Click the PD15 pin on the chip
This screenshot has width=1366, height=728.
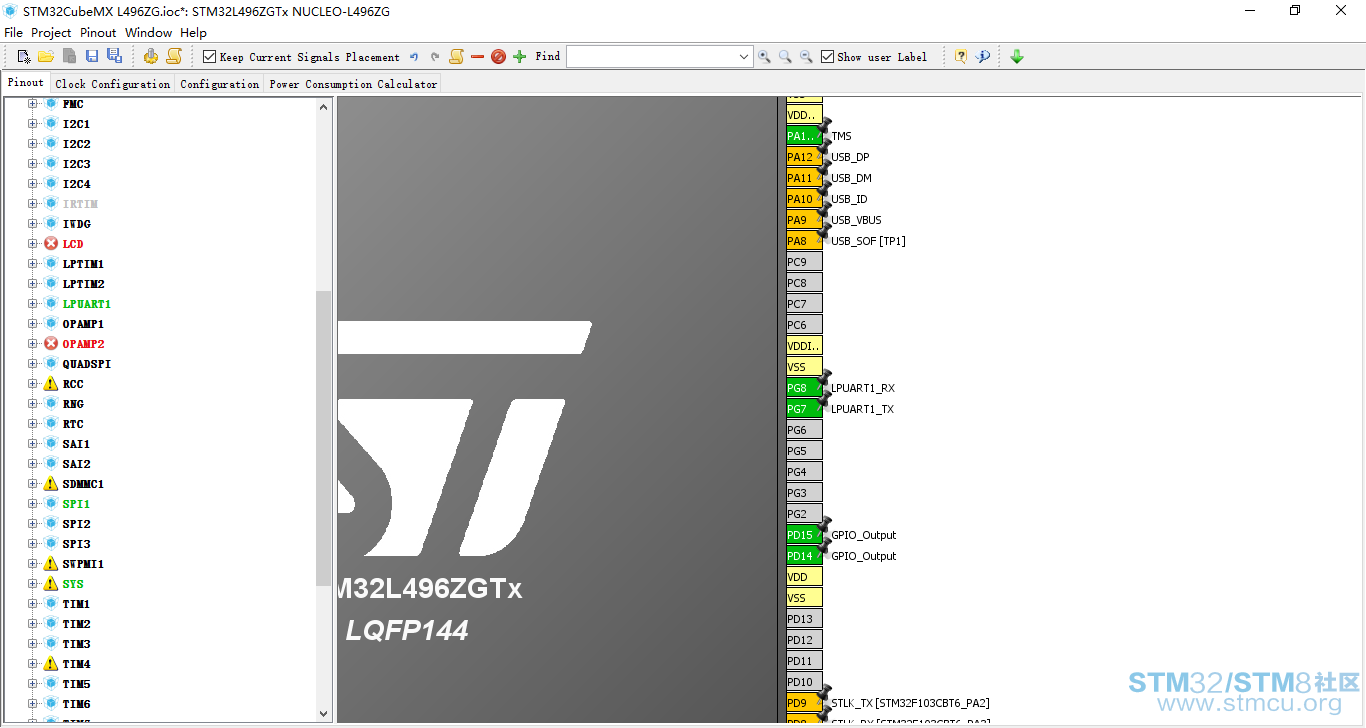click(x=804, y=535)
